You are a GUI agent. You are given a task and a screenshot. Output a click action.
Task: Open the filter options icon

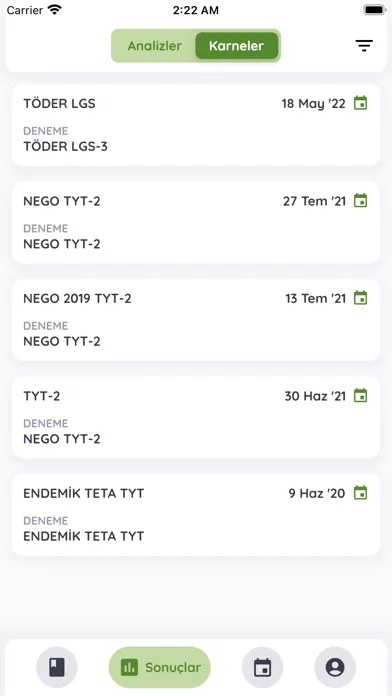(364, 46)
